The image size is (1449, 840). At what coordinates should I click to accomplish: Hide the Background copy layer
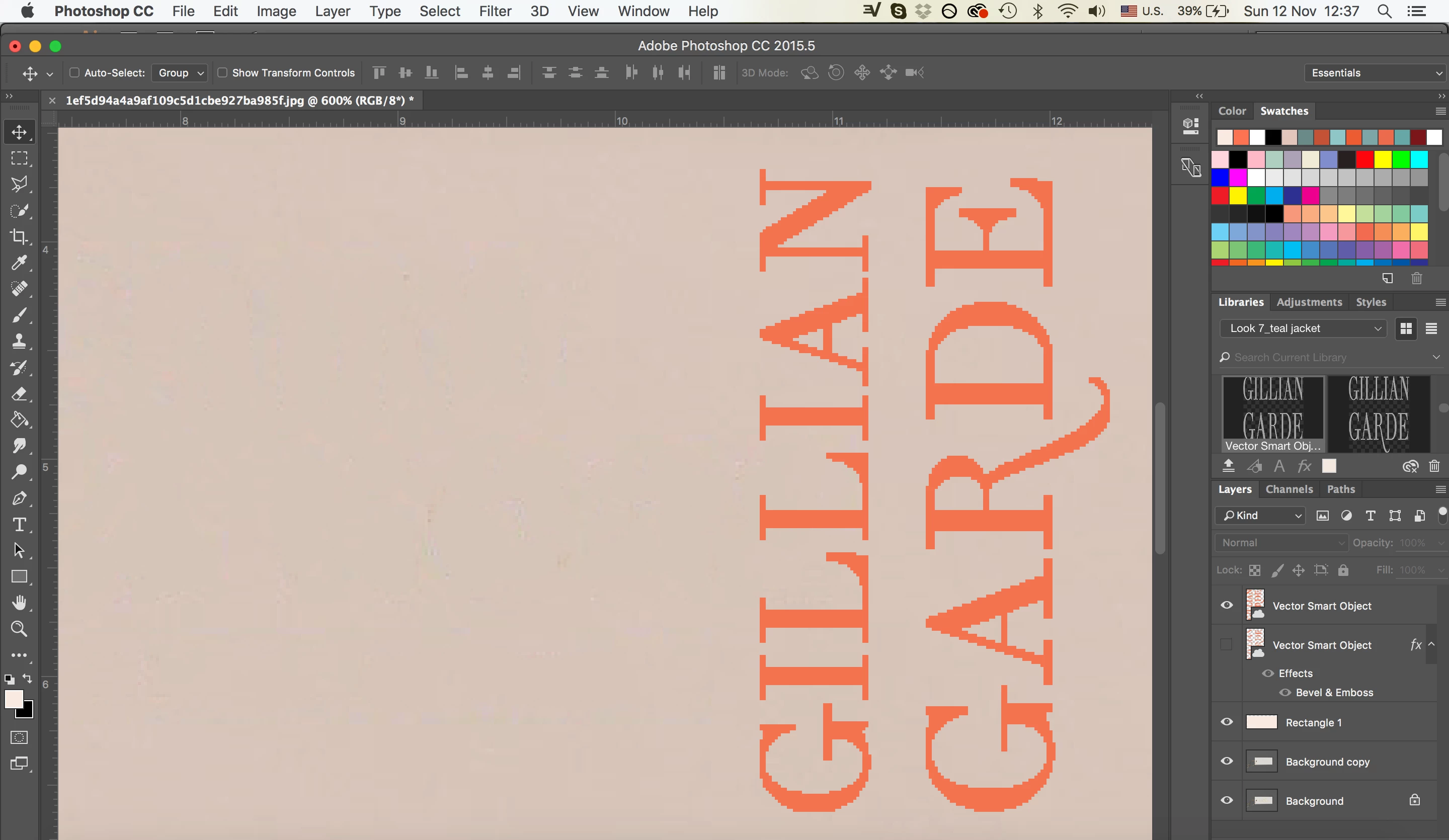[x=1227, y=761]
